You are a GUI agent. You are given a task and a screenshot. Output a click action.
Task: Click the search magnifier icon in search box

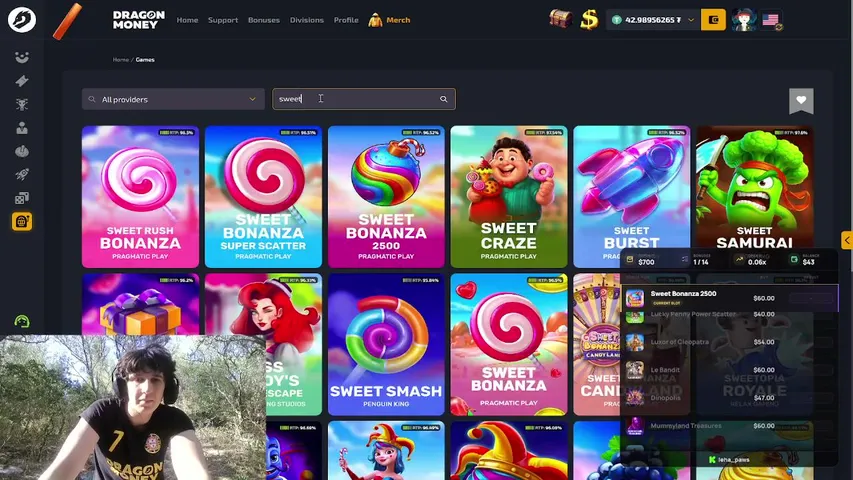tap(444, 99)
